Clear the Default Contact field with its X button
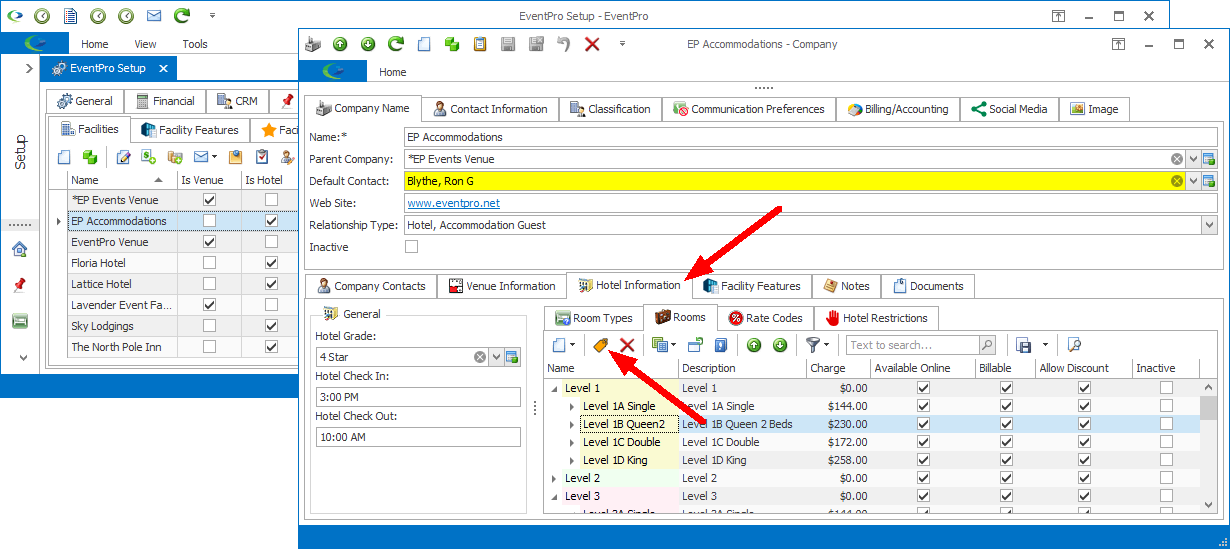Image resolution: width=1230 pixels, height=549 pixels. (x=1177, y=181)
